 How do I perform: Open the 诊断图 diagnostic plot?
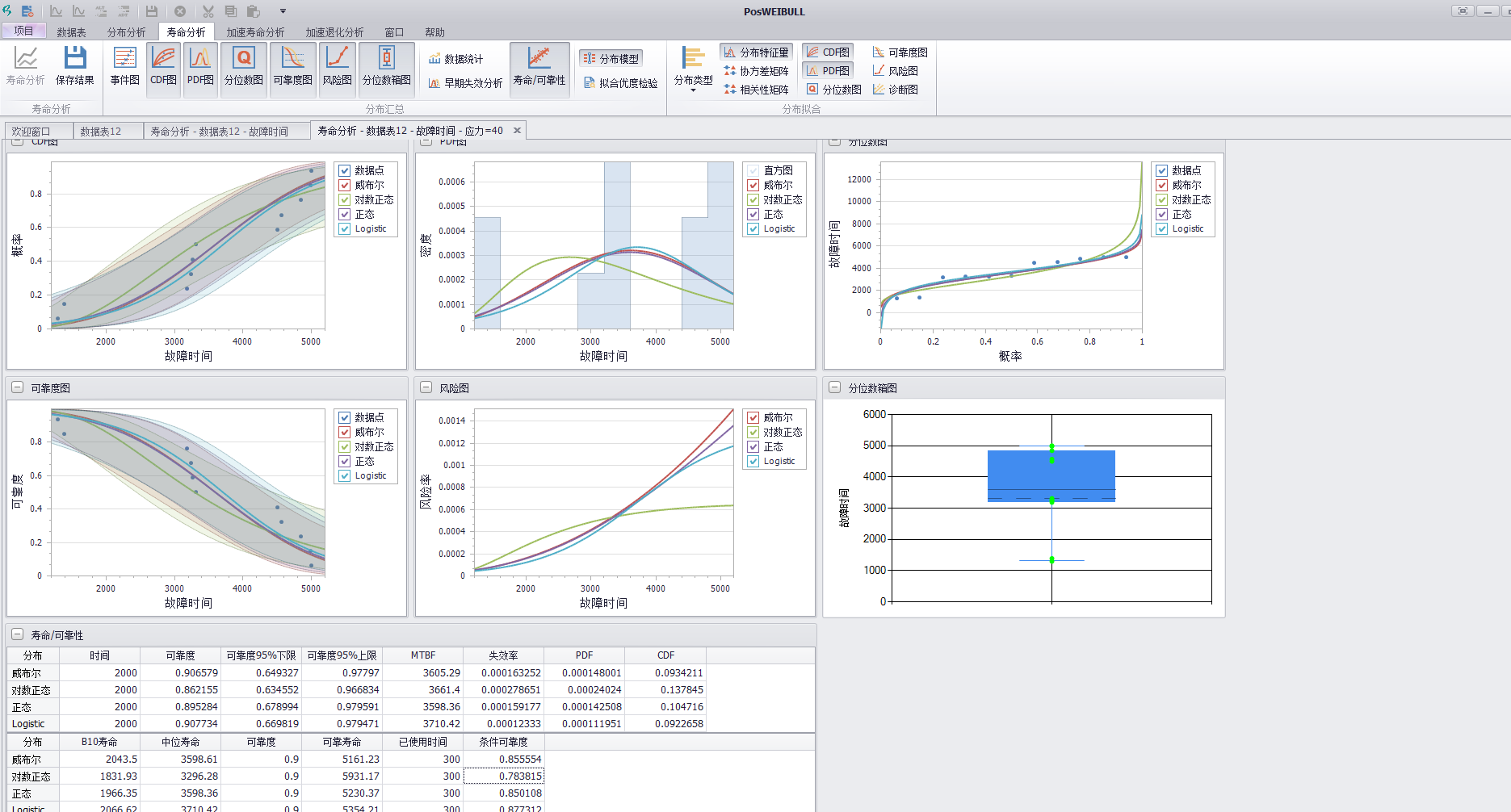[895, 90]
